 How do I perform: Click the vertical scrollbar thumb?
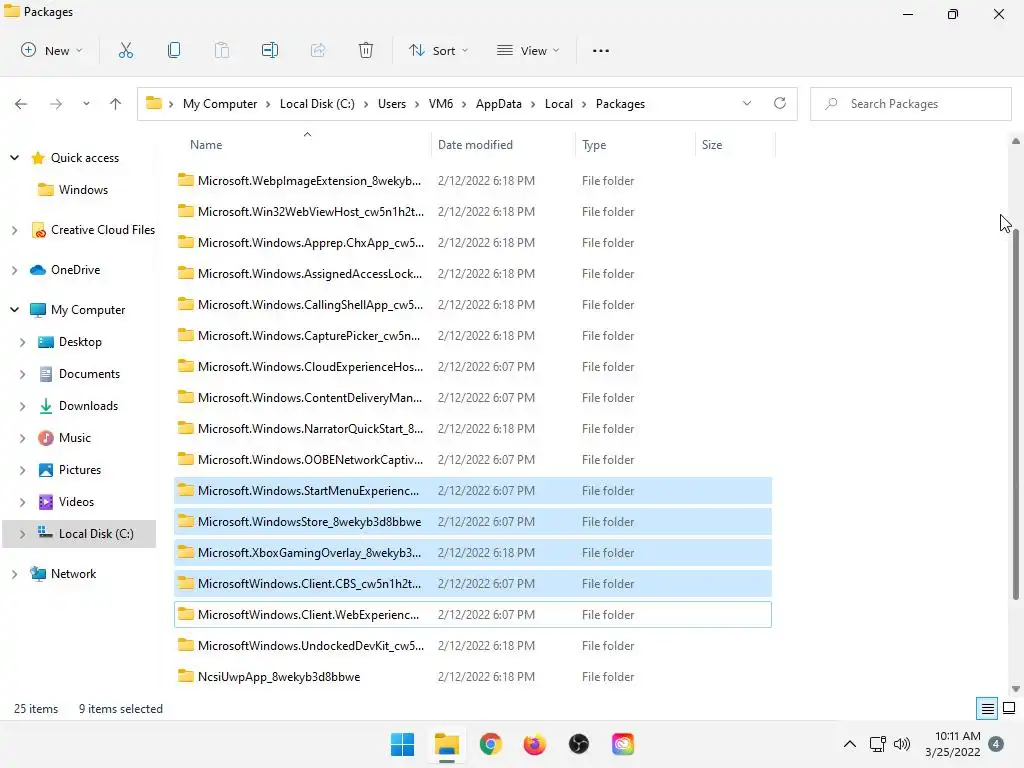[1016, 413]
